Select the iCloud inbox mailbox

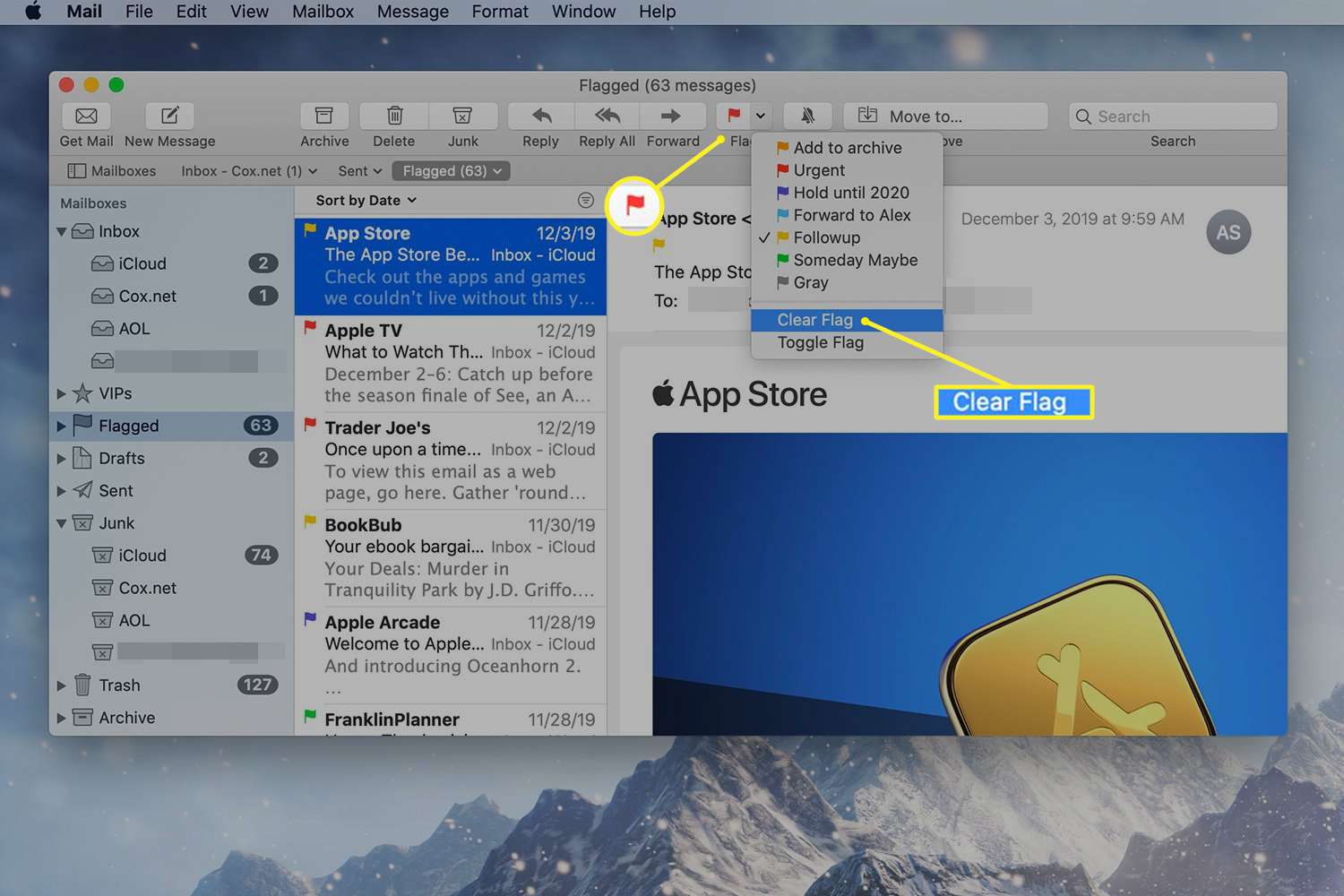tap(172, 263)
